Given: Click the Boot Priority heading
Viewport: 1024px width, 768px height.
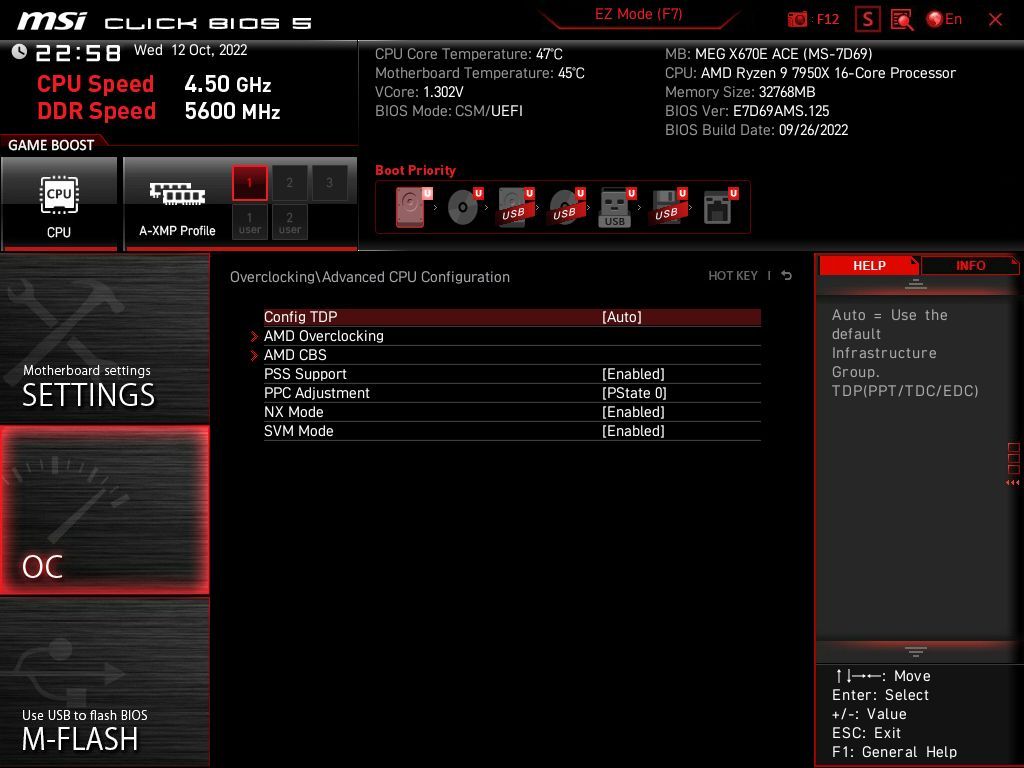Looking at the screenshot, I should (415, 170).
